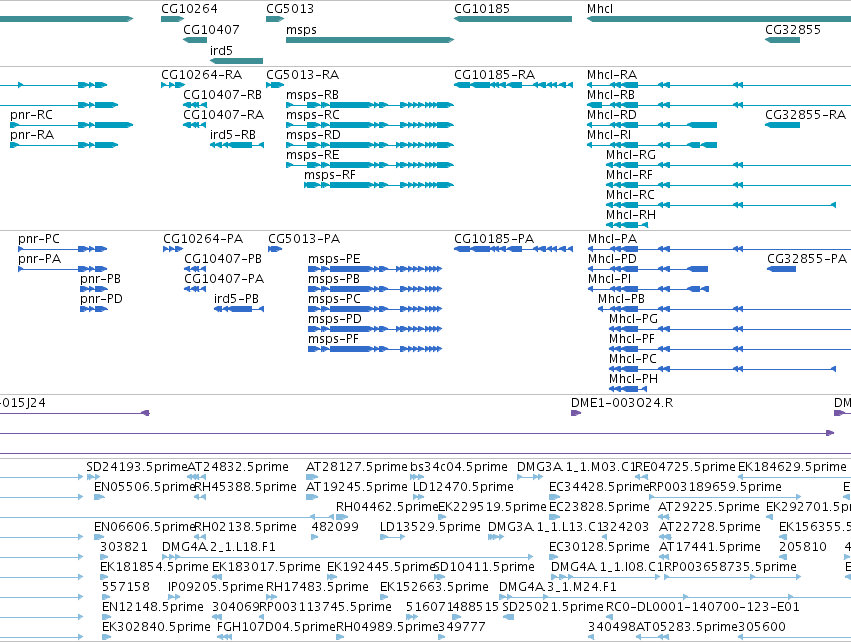Open protein label ird5-PB
The width and height of the screenshot is (851, 642).
coord(236,299)
